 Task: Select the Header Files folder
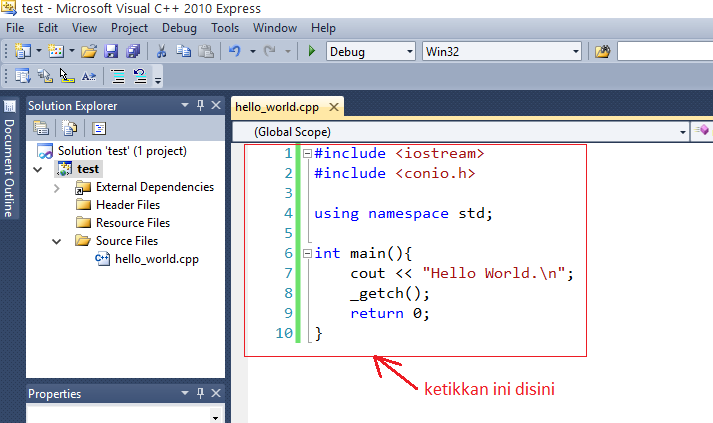[x=128, y=205]
